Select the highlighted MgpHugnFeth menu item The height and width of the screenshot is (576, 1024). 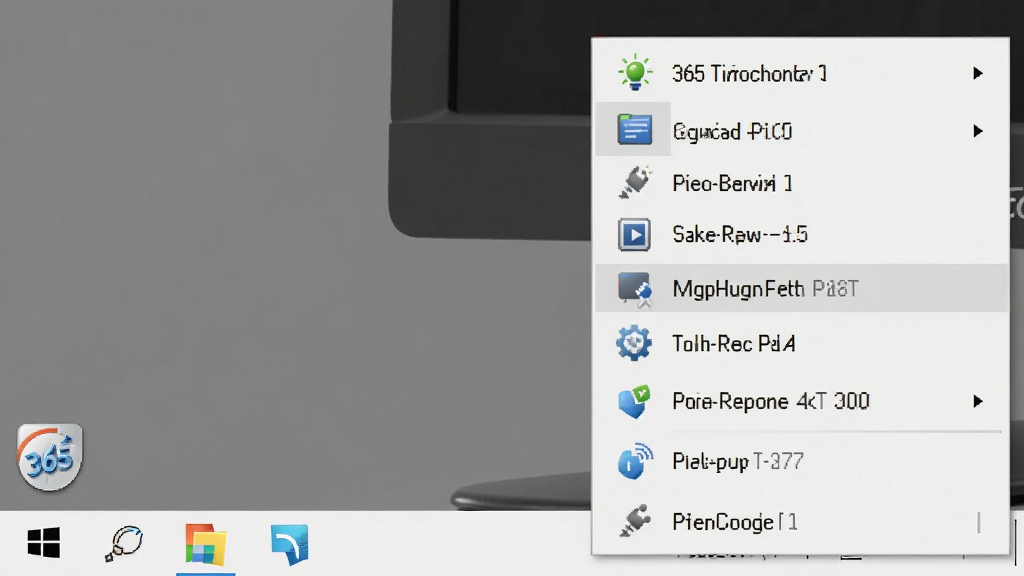tap(801, 288)
